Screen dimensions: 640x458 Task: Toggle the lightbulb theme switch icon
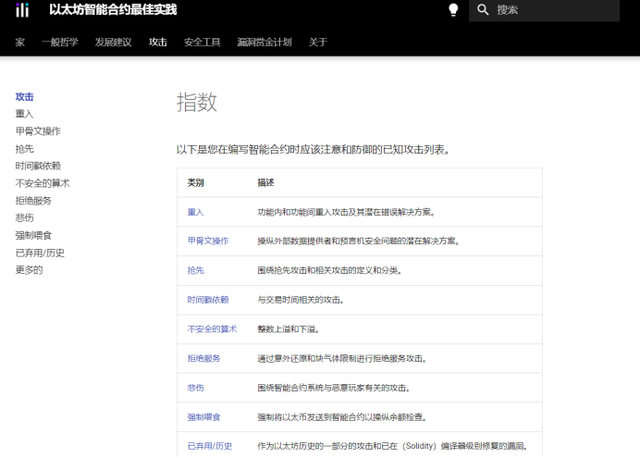click(453, 10)
